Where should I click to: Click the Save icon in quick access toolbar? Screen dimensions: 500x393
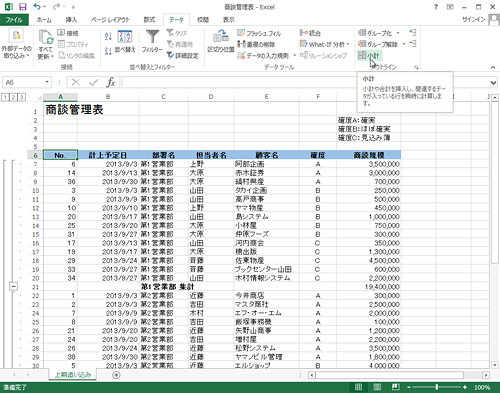click(x=23, y=7)
